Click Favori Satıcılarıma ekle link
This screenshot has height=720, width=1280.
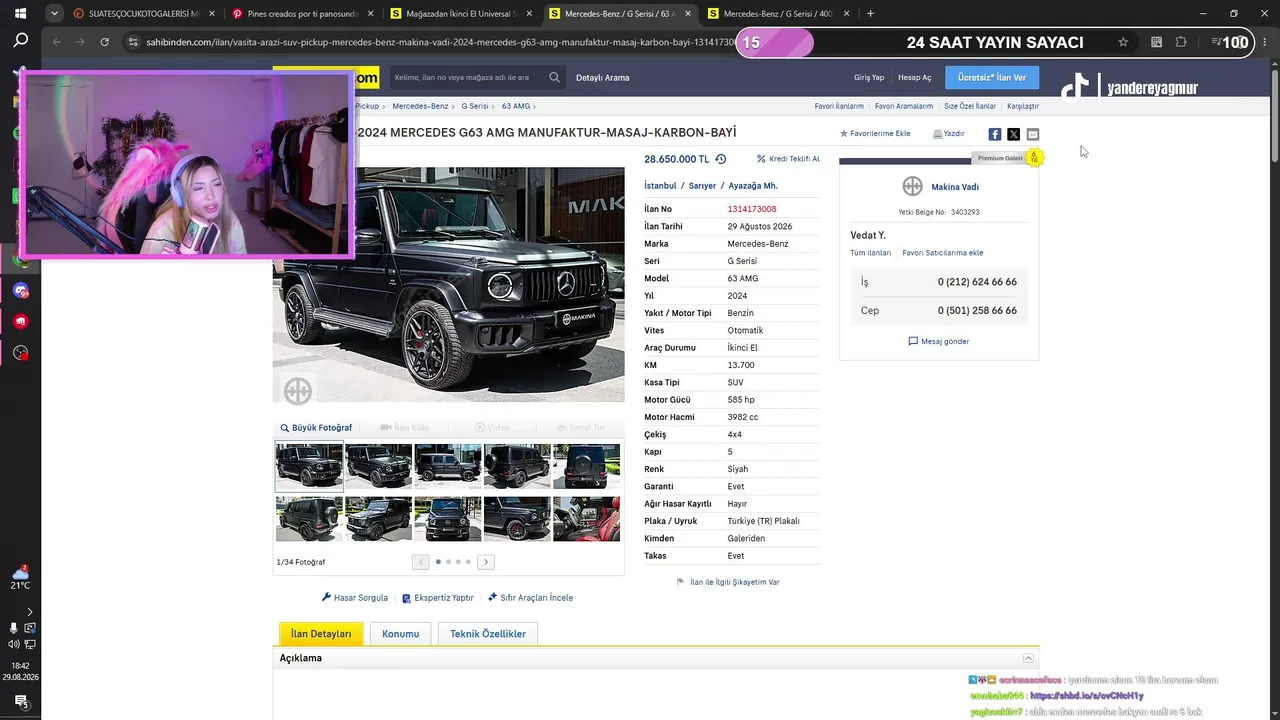(943, 253)
